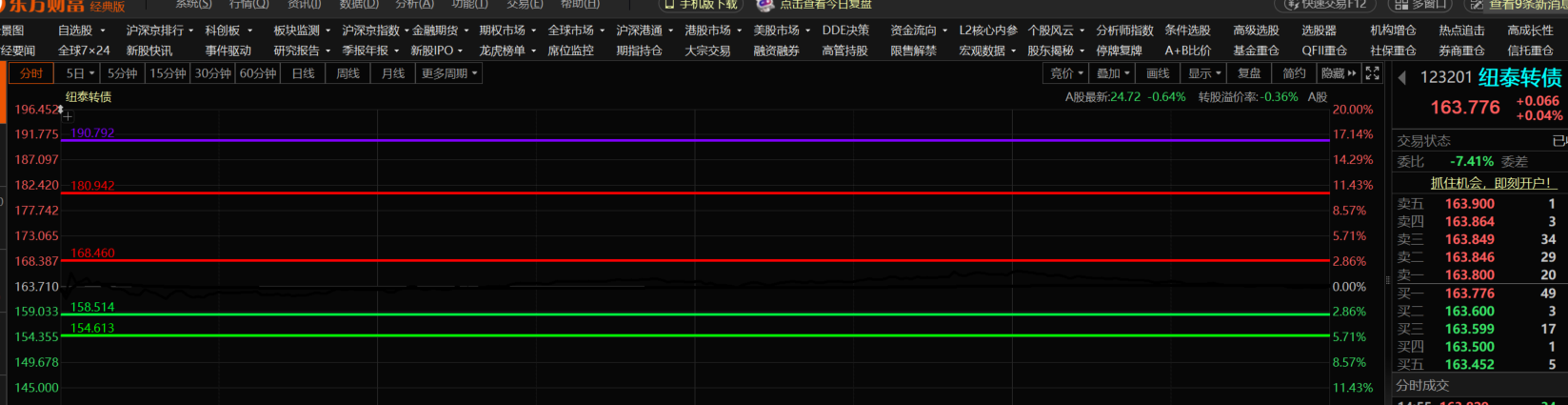Click the 隐藏 hide panel arrows button

coord(1339,73)
